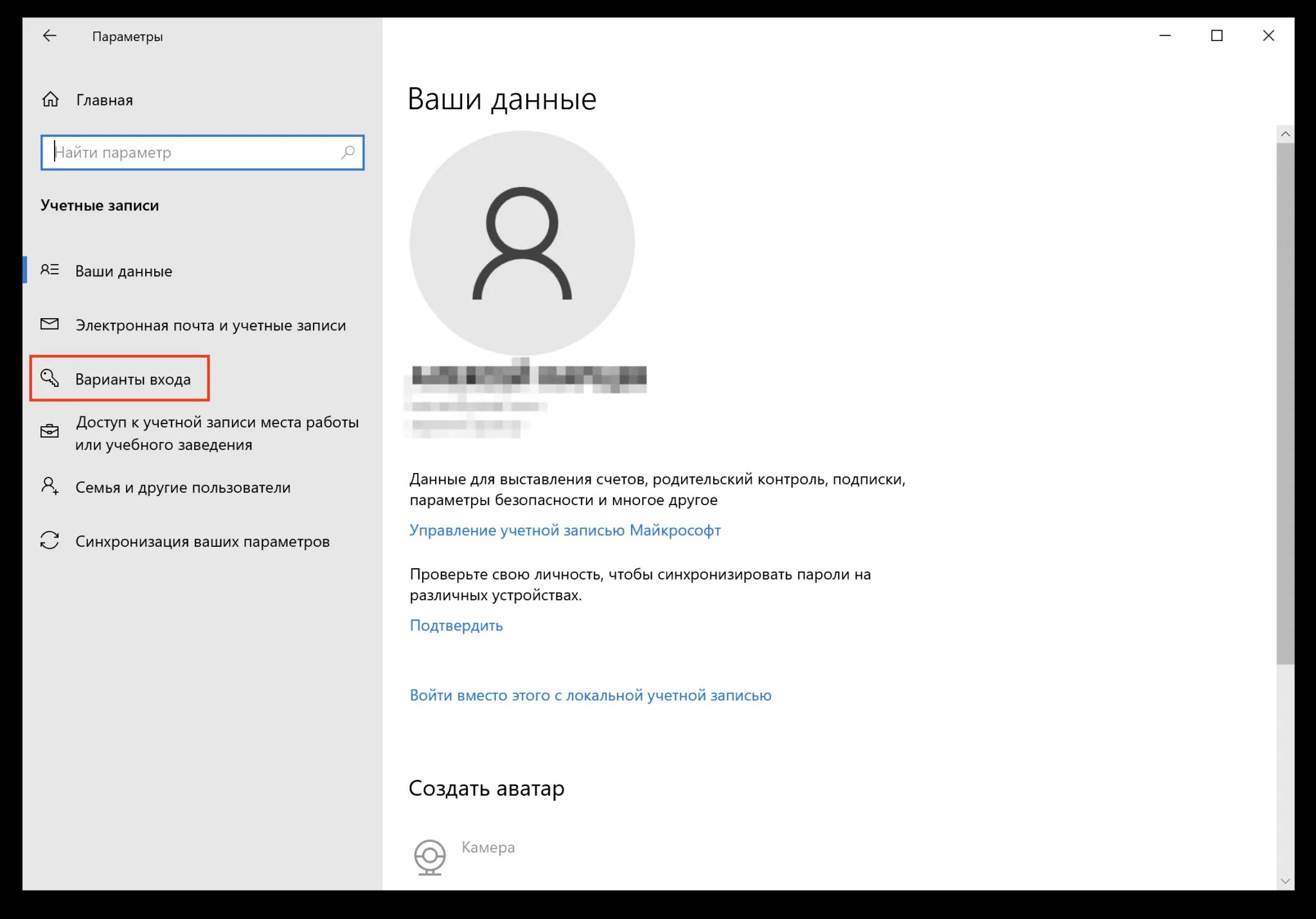Click the envelope email accounts icon
This screenshot has width=1316, height=919.
click(49, 325)
